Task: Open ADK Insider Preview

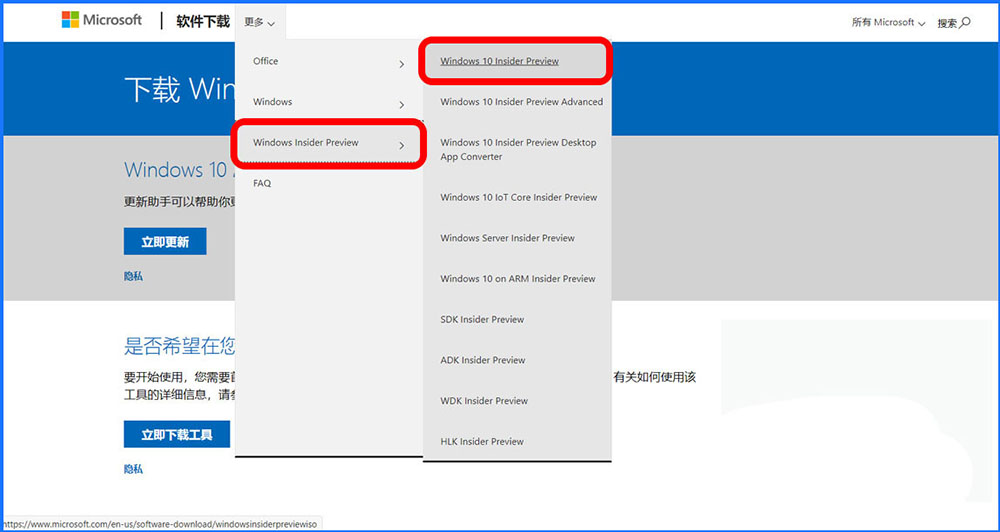Action: pos(483,360)
